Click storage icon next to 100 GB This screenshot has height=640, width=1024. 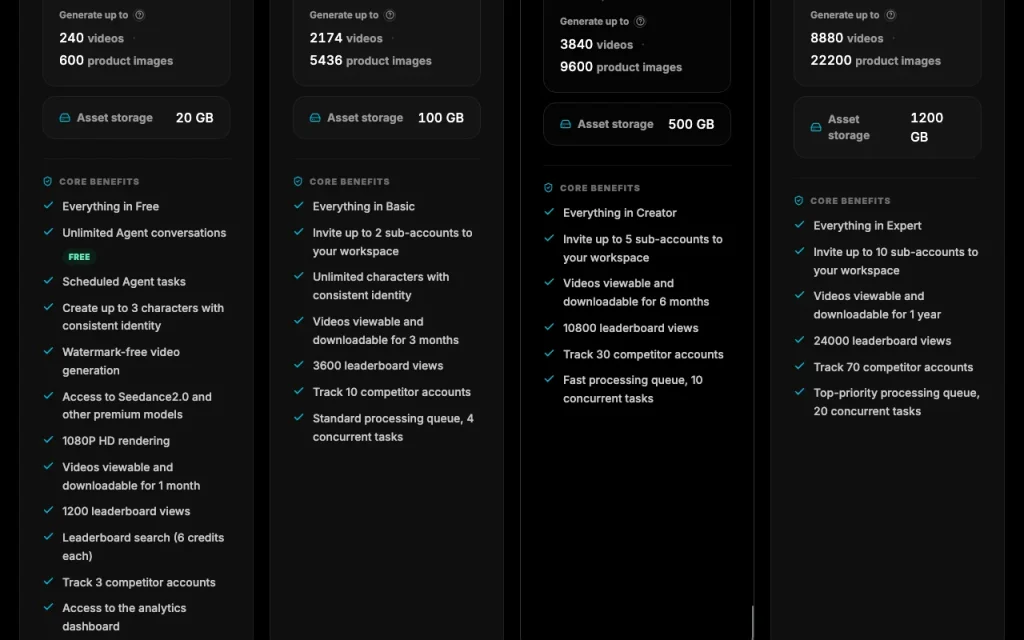point(315,118)
